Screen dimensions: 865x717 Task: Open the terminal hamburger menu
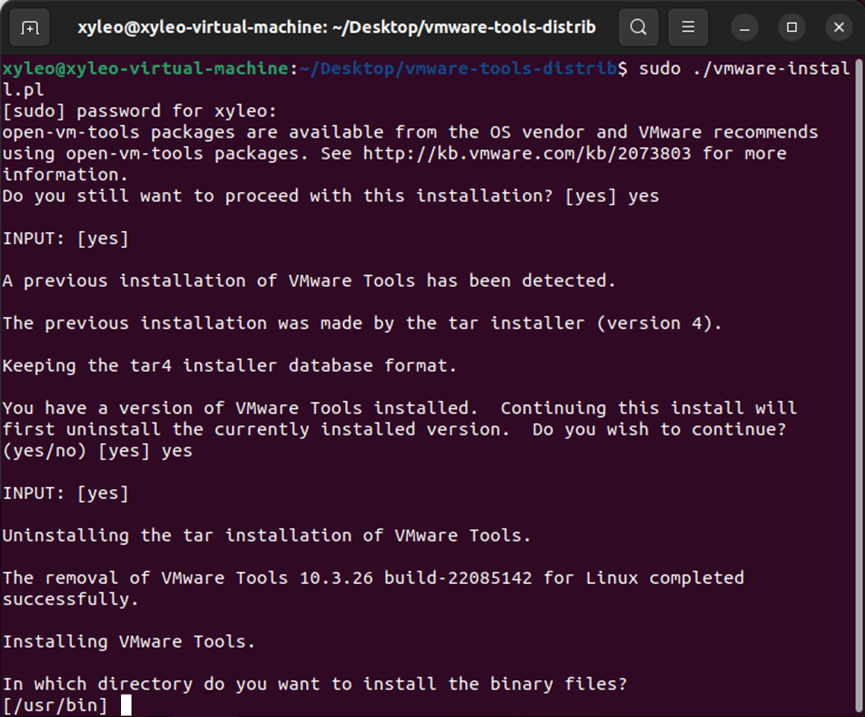(x=688, y=27)
